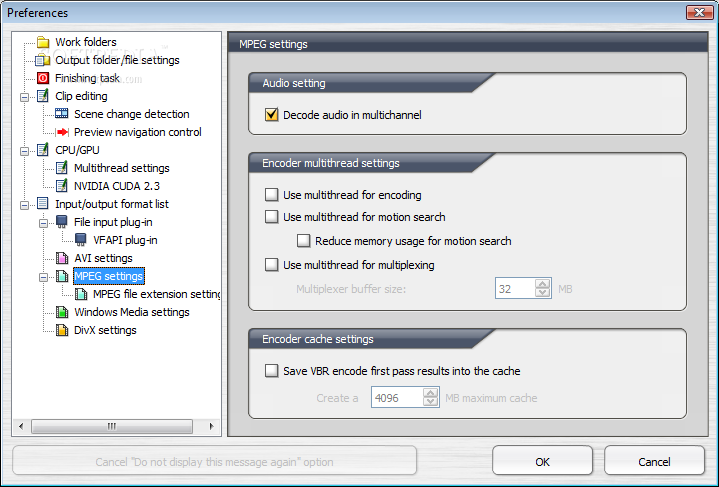Select Windows Media settings entry
Screen dimensions: 719x487
click(132, 312)
